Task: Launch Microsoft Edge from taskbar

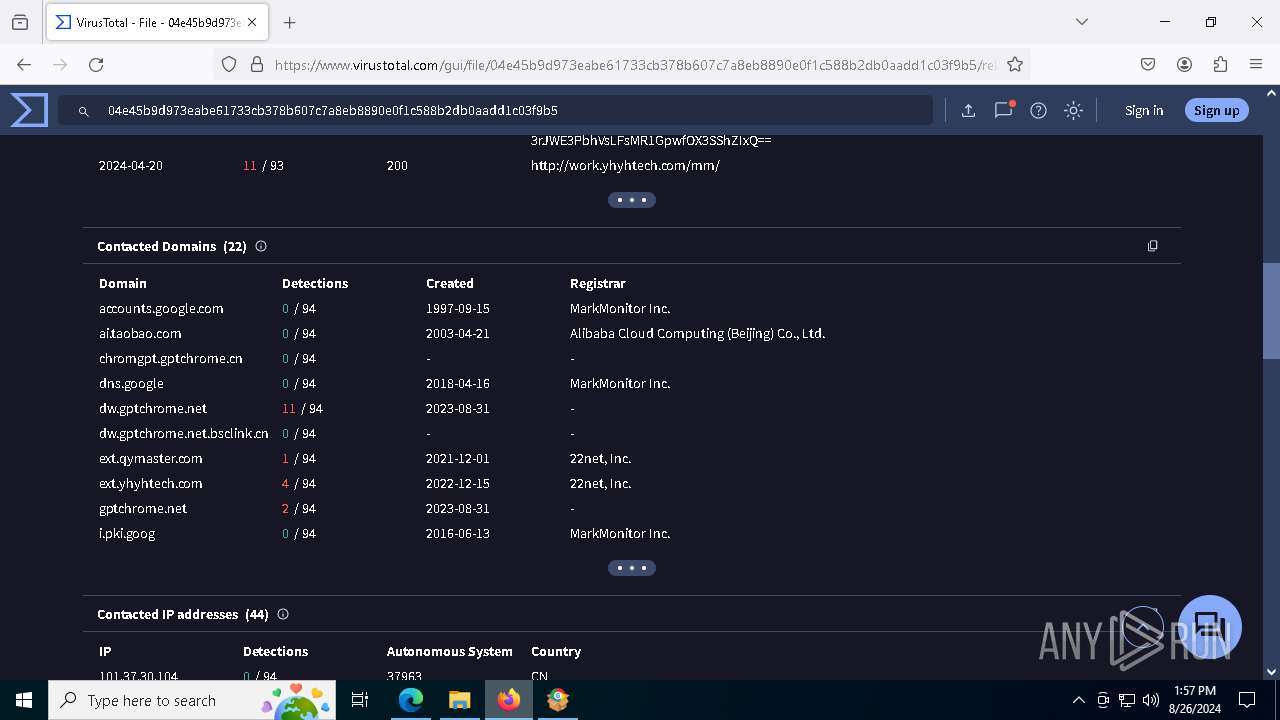Action: pyautogui.click(x=411, y=700)
